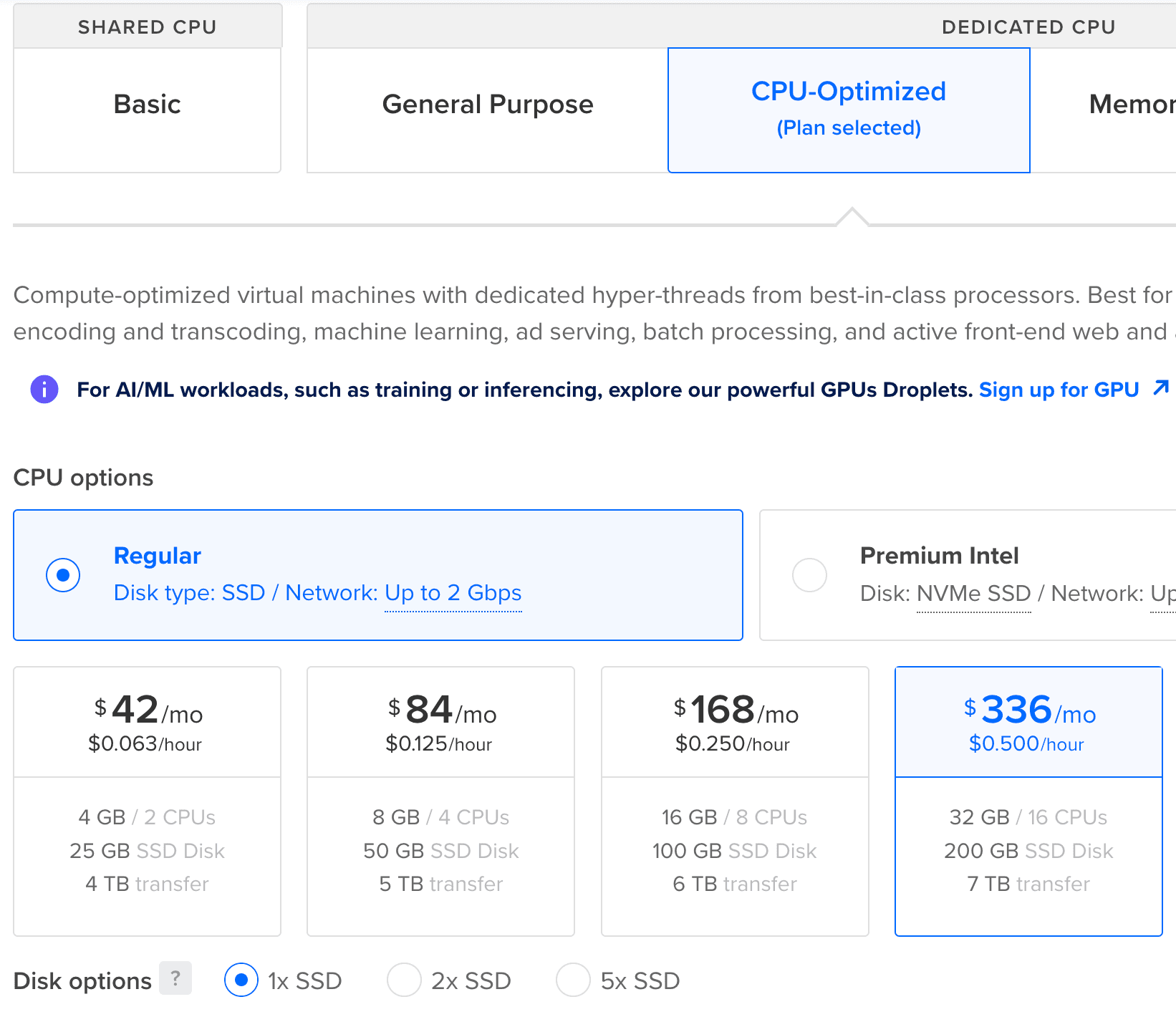Image resolution: width=1176 pixels, height=1017 pixels.
Task: Pick the $84/mo droplet size card
Action: [440, 801]
